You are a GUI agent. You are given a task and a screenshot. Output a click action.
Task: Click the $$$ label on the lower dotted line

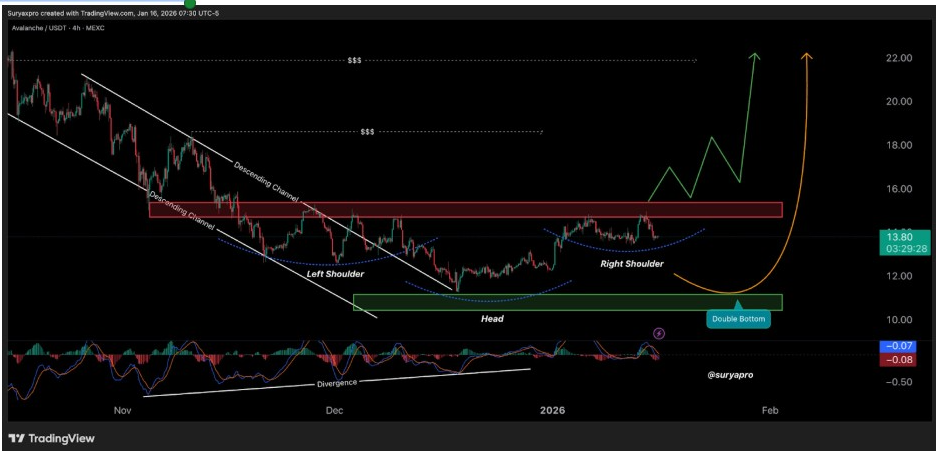point(367,132)
